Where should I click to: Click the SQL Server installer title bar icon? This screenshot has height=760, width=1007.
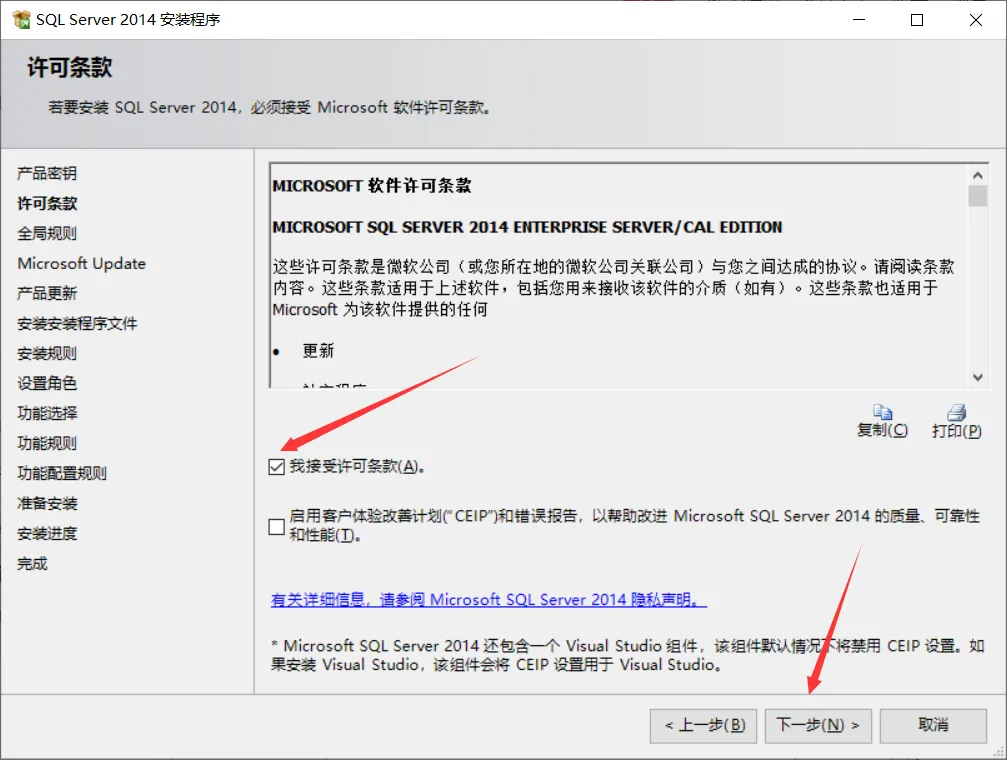[22, 19]
